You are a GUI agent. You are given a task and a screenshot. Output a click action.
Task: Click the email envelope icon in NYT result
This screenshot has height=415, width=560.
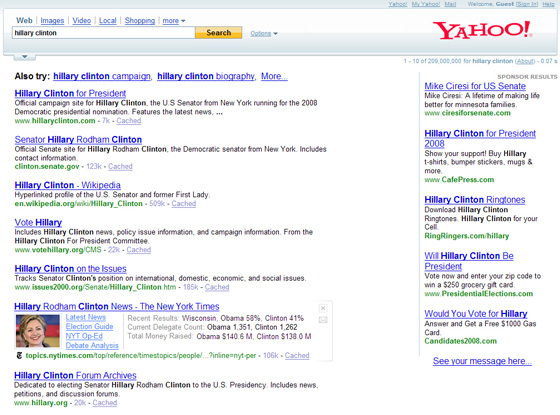(x=323, y=320)
